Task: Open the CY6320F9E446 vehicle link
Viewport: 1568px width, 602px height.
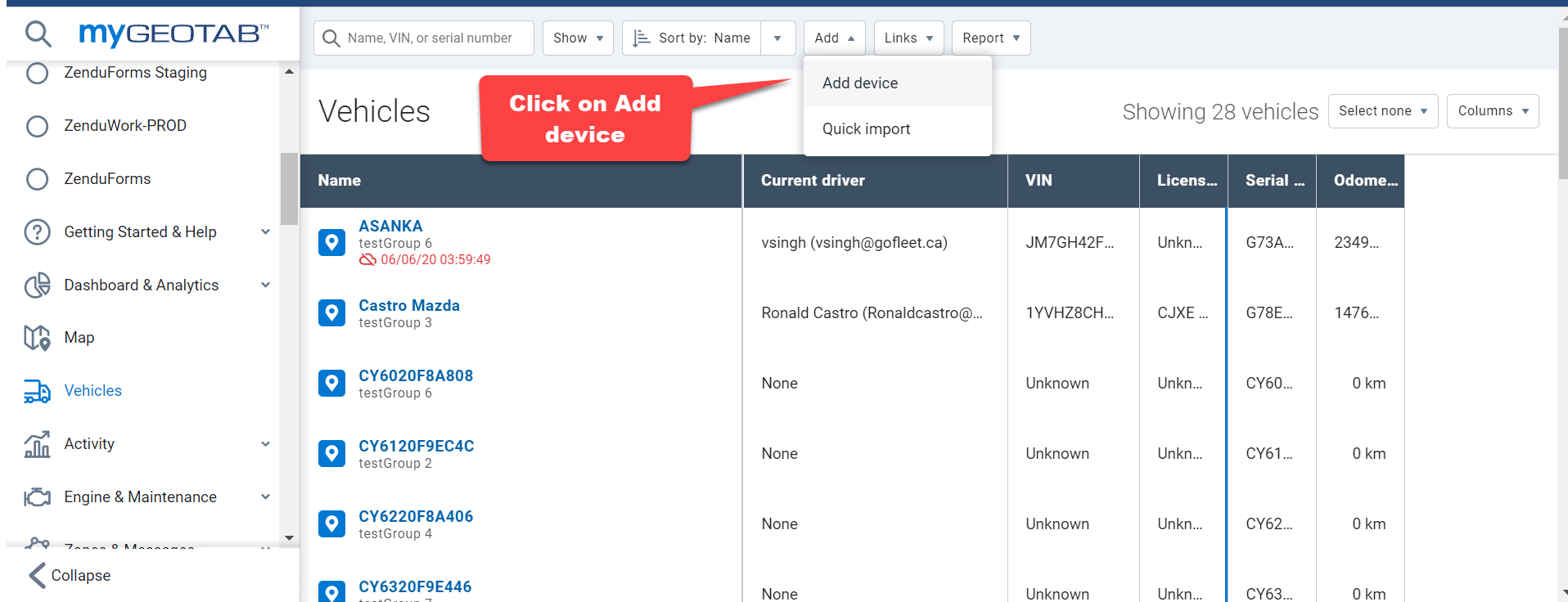Action: 415,586
